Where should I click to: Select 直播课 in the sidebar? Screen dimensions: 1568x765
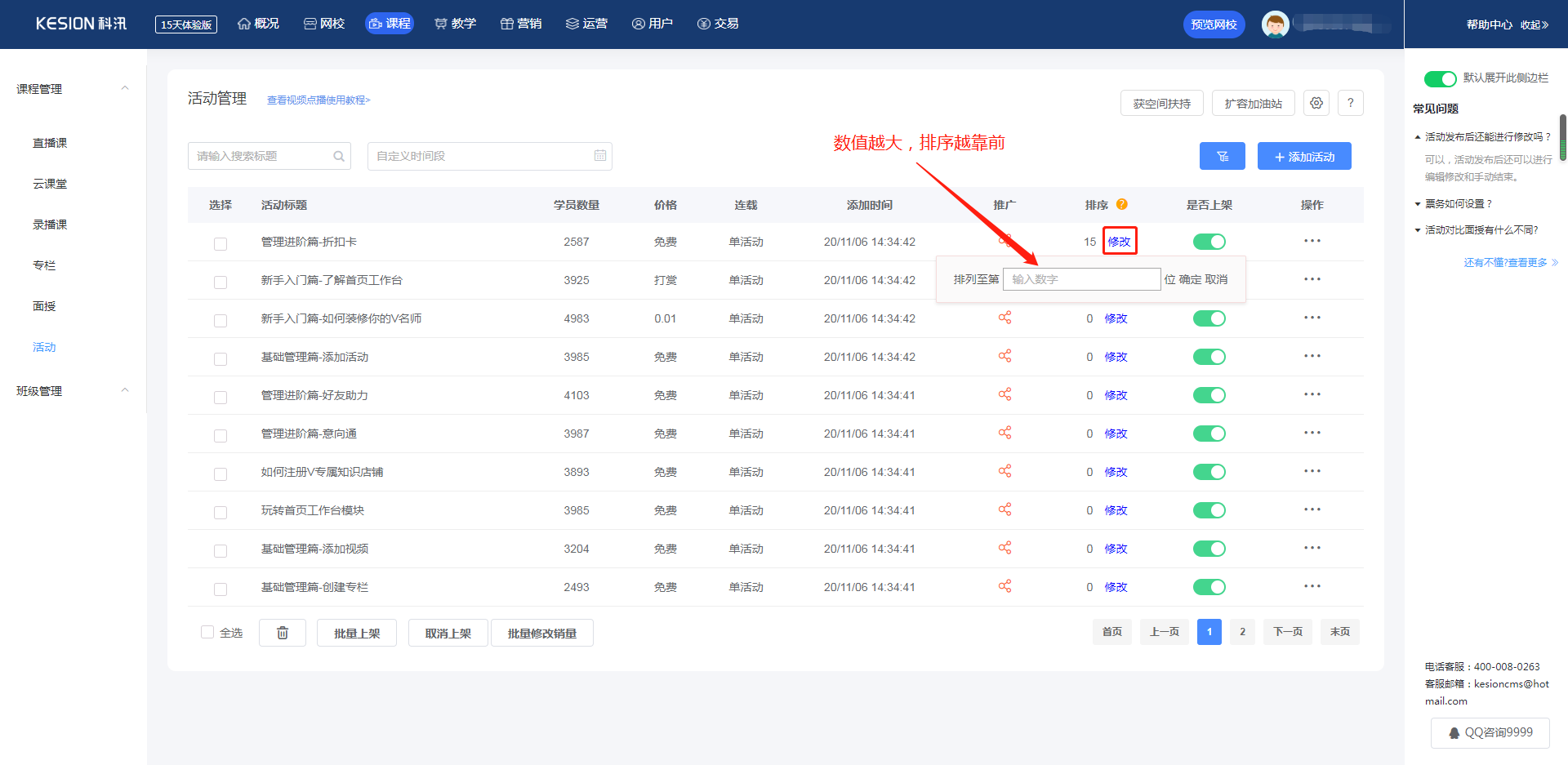click(x=50, y=143)
